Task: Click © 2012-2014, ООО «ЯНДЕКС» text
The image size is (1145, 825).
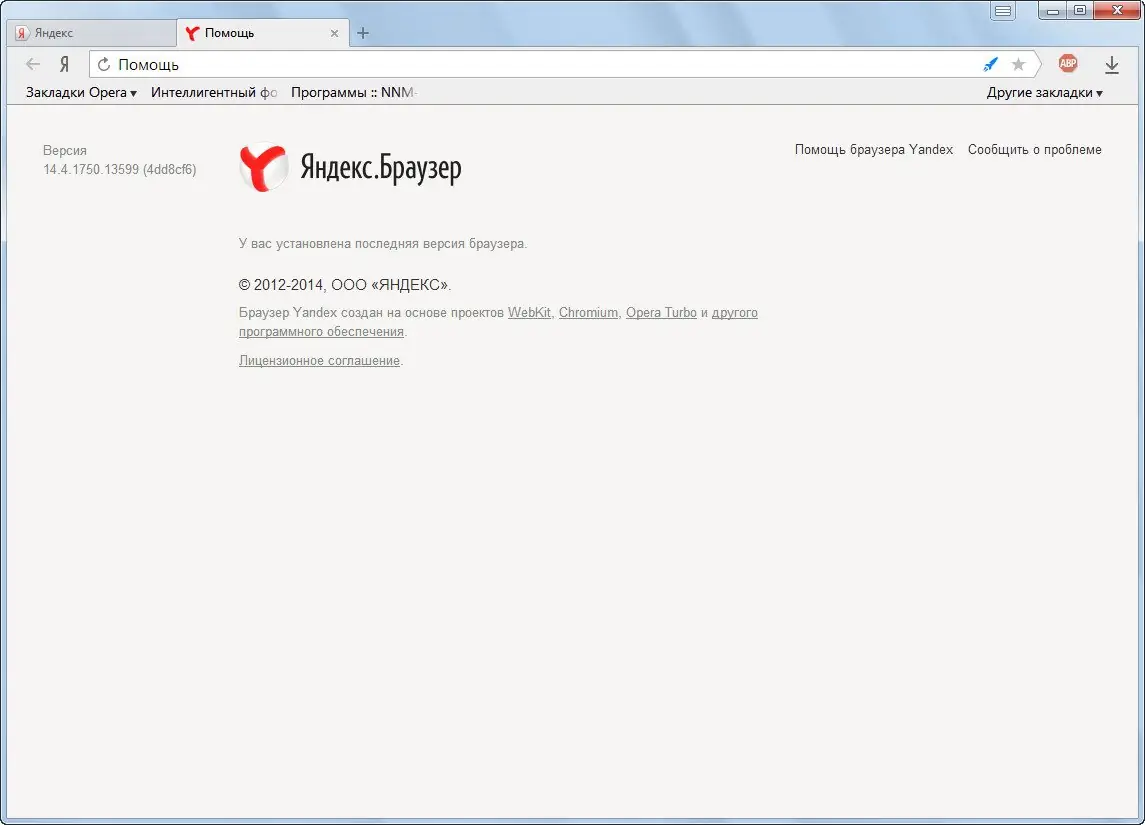Action: (x=345, y=285)
